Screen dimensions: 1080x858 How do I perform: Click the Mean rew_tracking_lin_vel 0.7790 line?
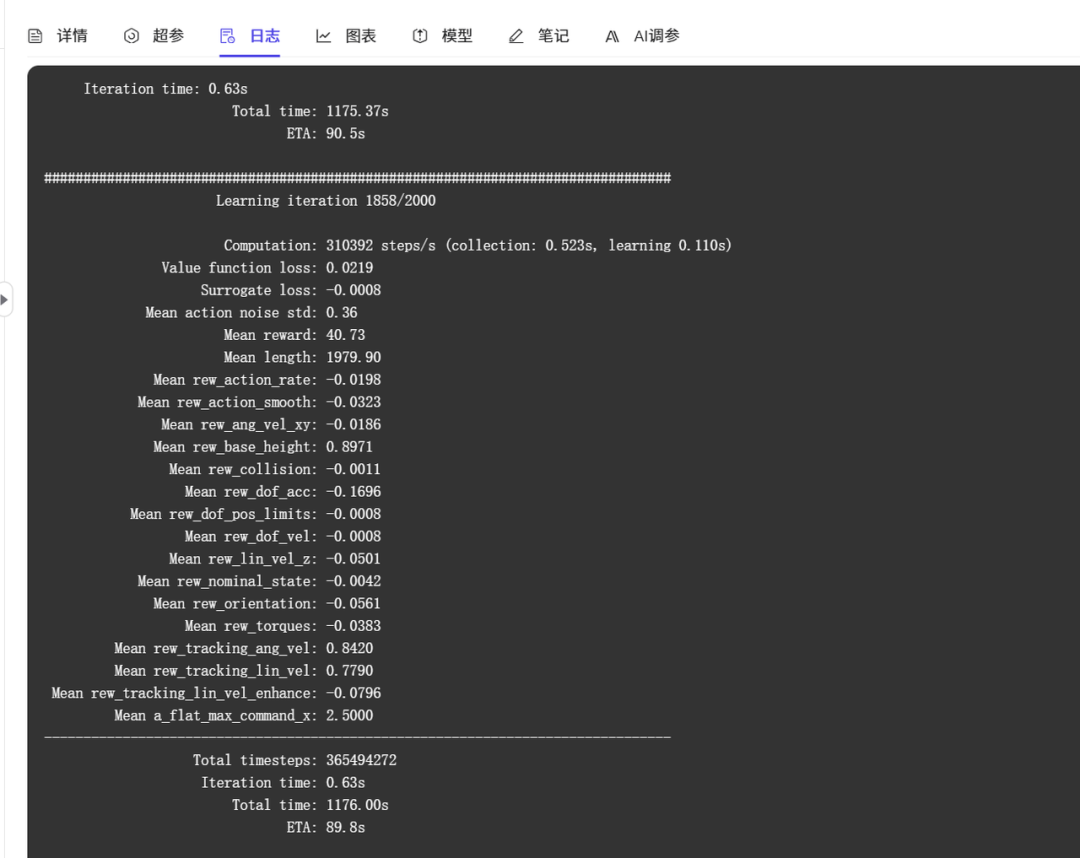pyautogui.click(x=244, y=671)
